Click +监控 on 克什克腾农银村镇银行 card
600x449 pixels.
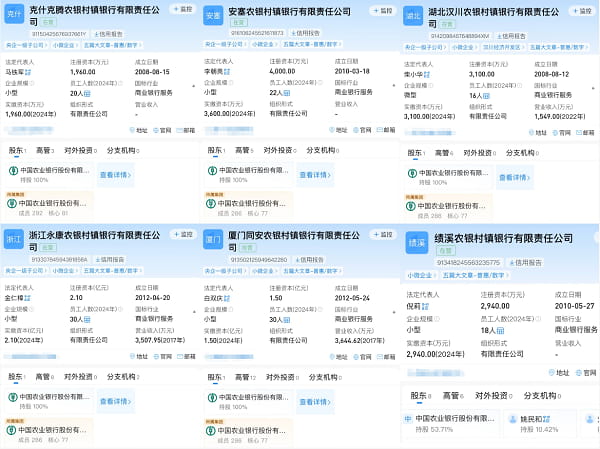[x=183, y=9]
